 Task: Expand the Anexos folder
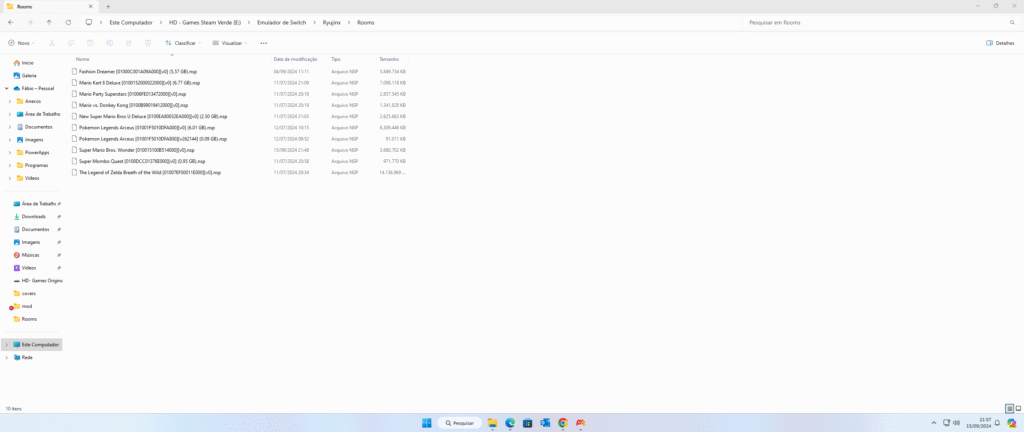pyautogui.click(x=10, y=101)
